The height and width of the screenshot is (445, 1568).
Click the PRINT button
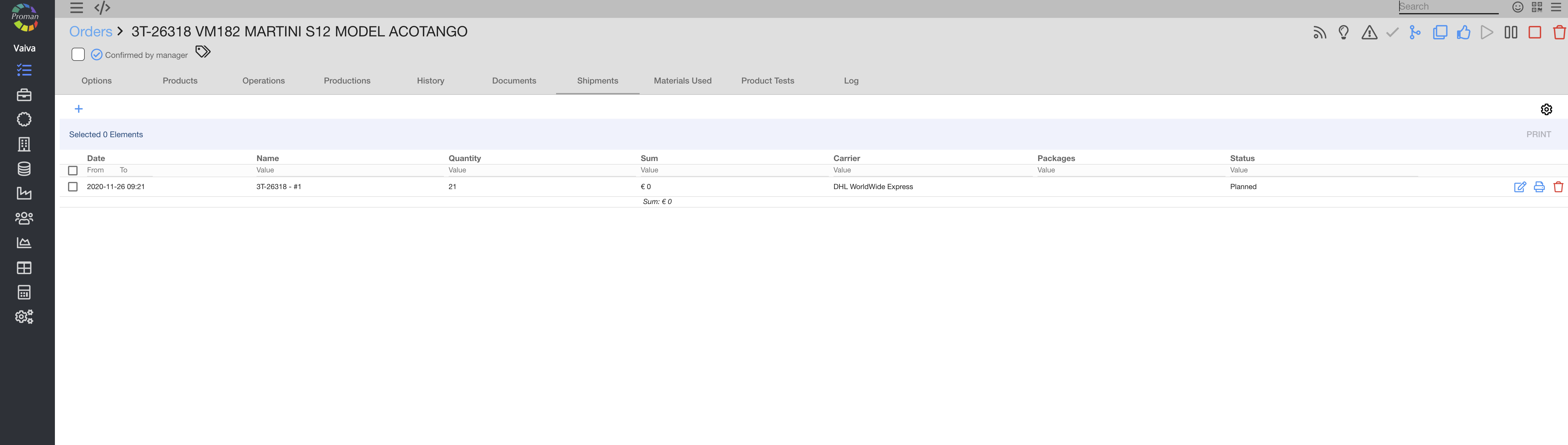pos(1538,135)
